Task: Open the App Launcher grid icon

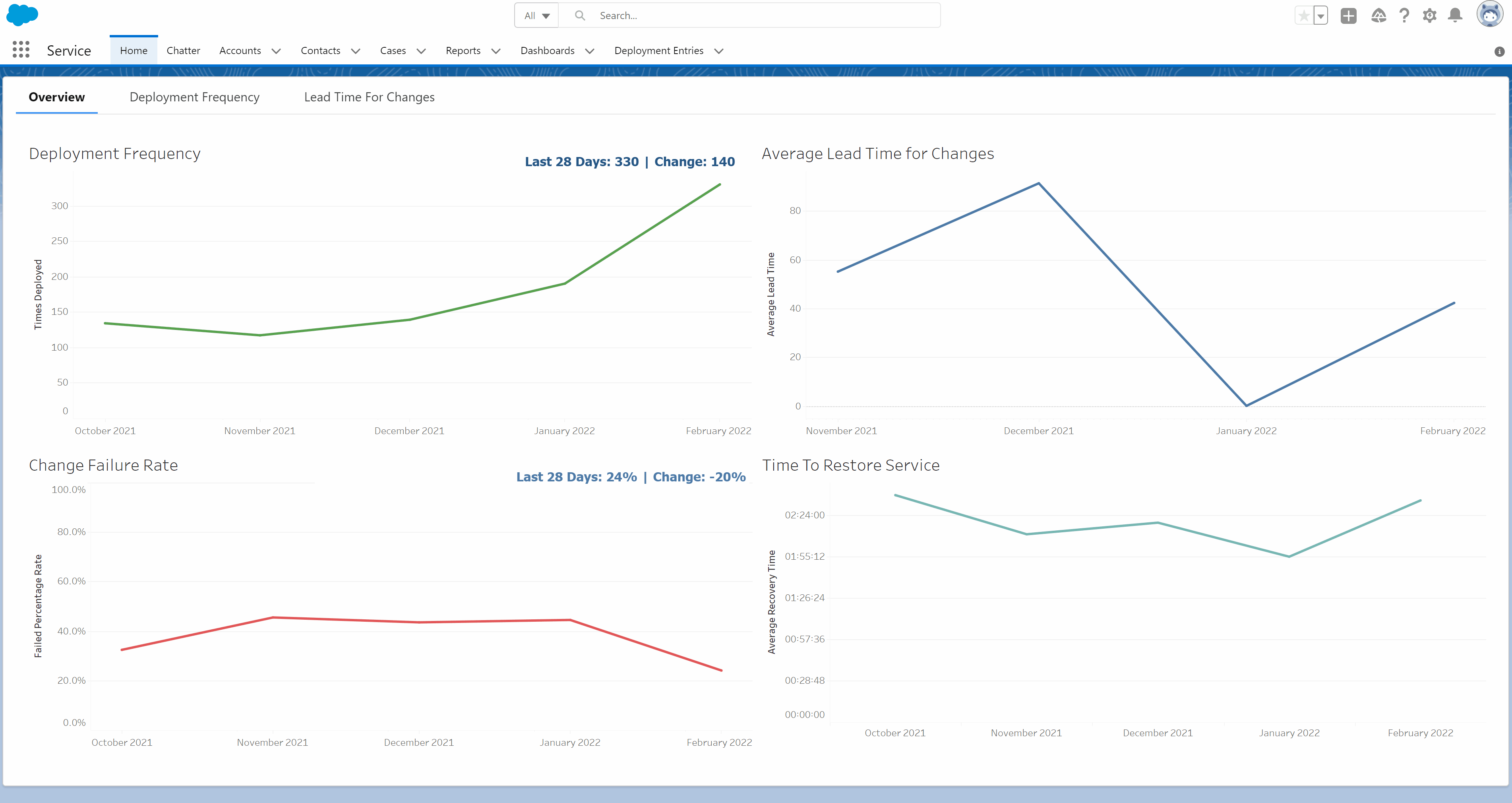Action: pos(21,50)
